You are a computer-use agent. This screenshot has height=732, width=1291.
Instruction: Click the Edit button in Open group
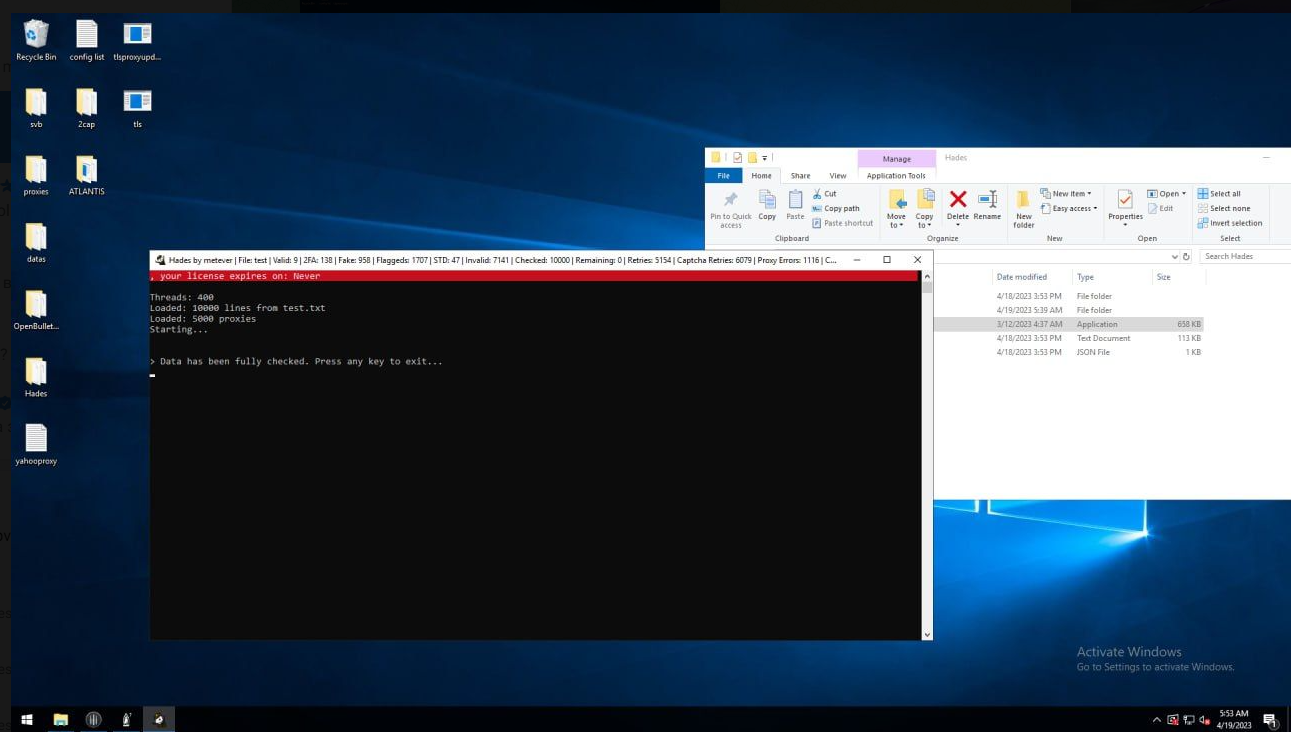click(1160, 208)
